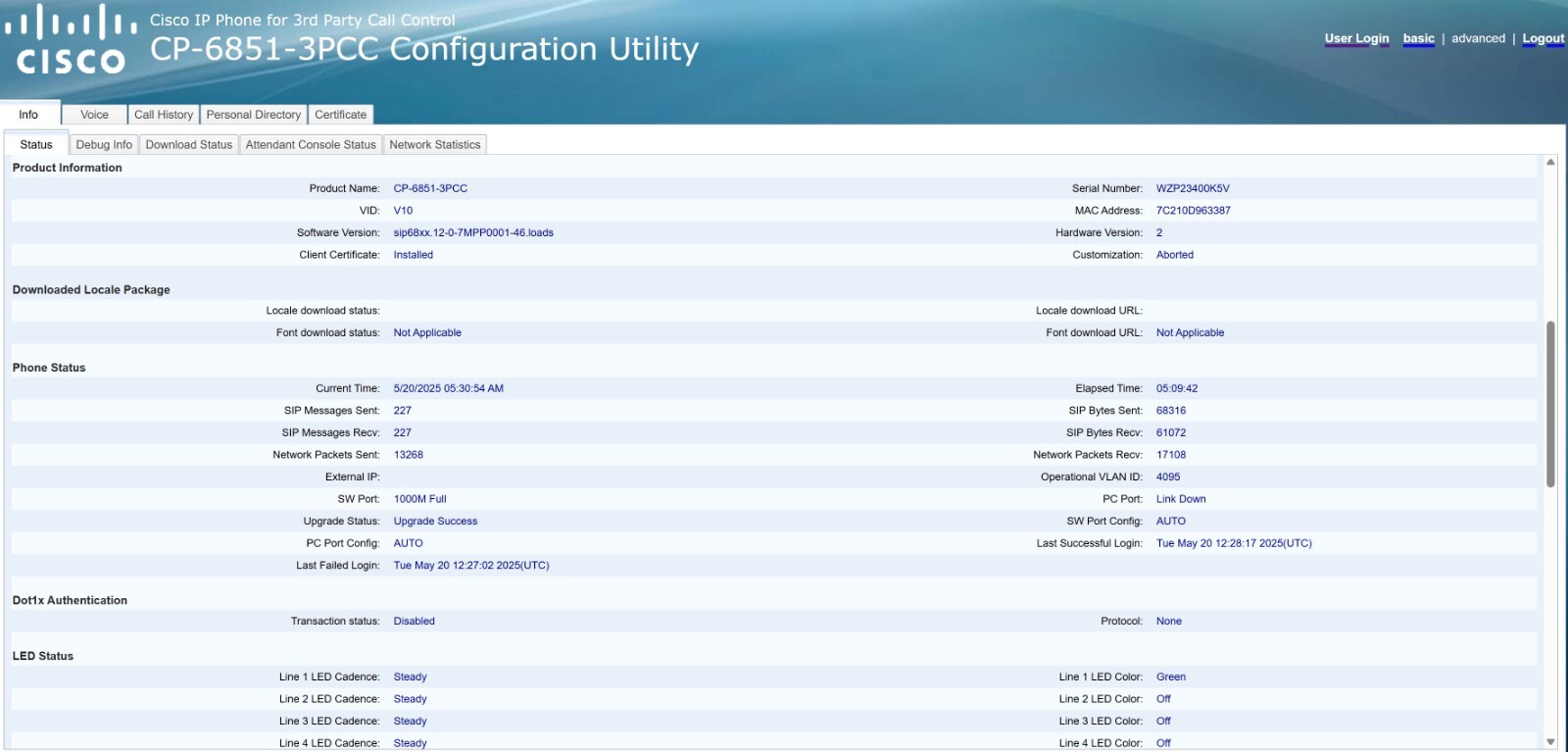Switch to the Voice tab
The height and width of the screenshot is (752, 1568).
94,115
